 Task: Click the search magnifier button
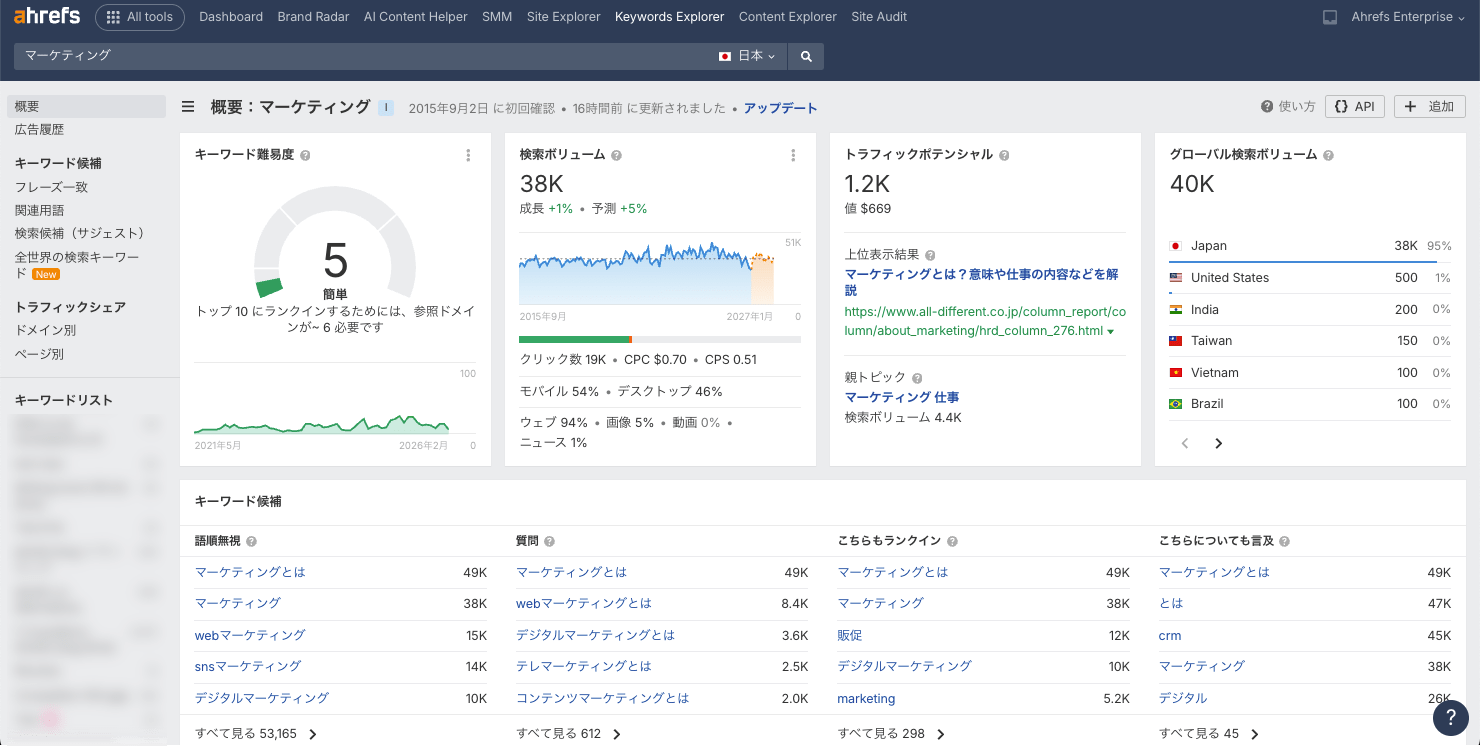[x=806, y=56]
